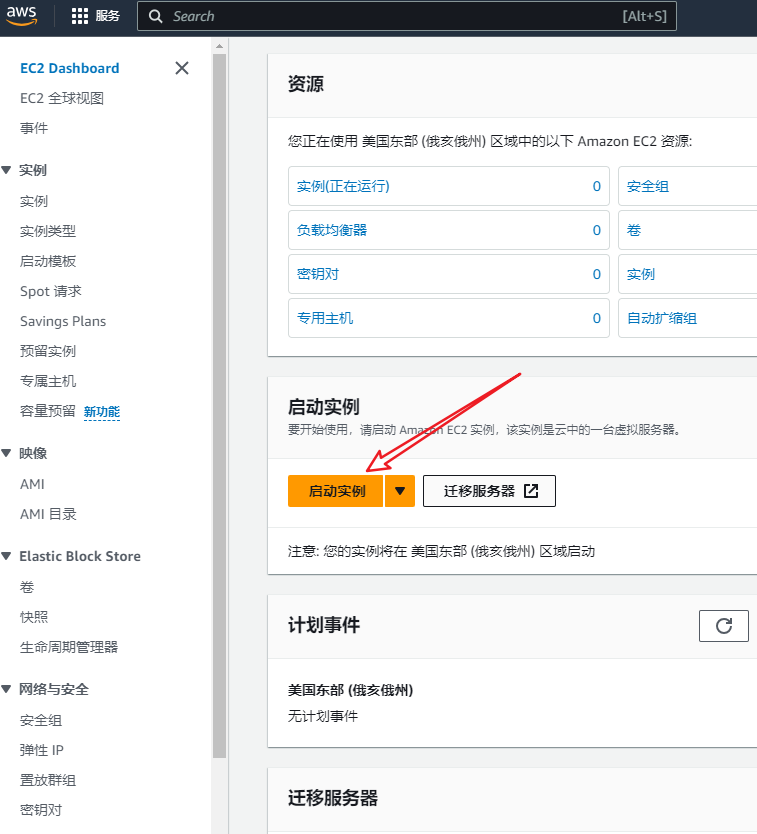
Task: Open 专属主机 in sidebar
Action: [x=48, y=381]
